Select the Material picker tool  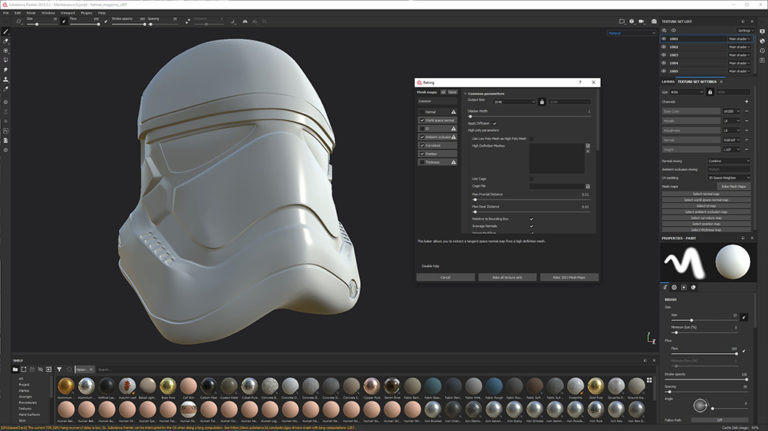5,89
